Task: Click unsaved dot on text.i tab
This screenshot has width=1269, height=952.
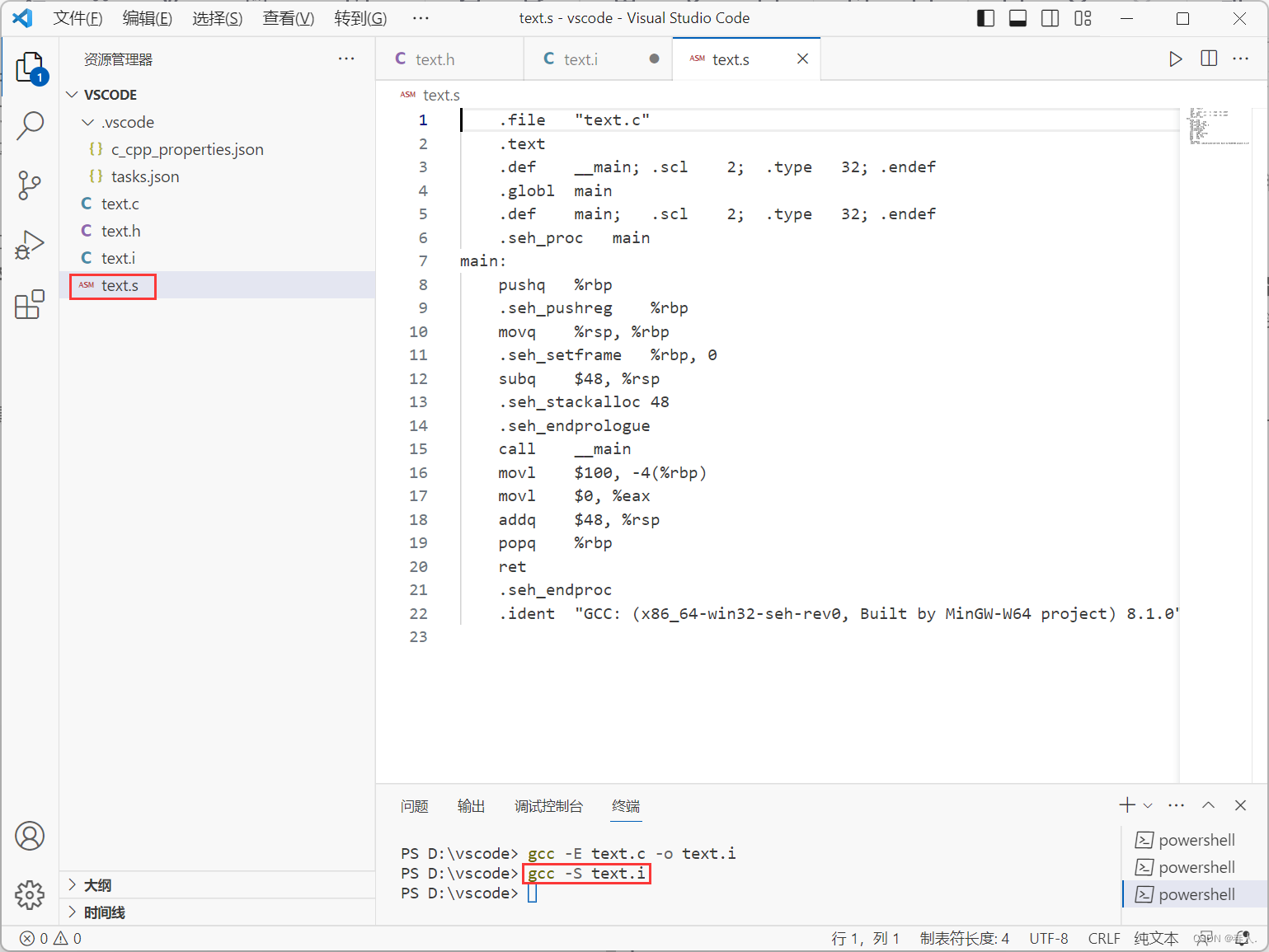Action: [x=654, y=59]
